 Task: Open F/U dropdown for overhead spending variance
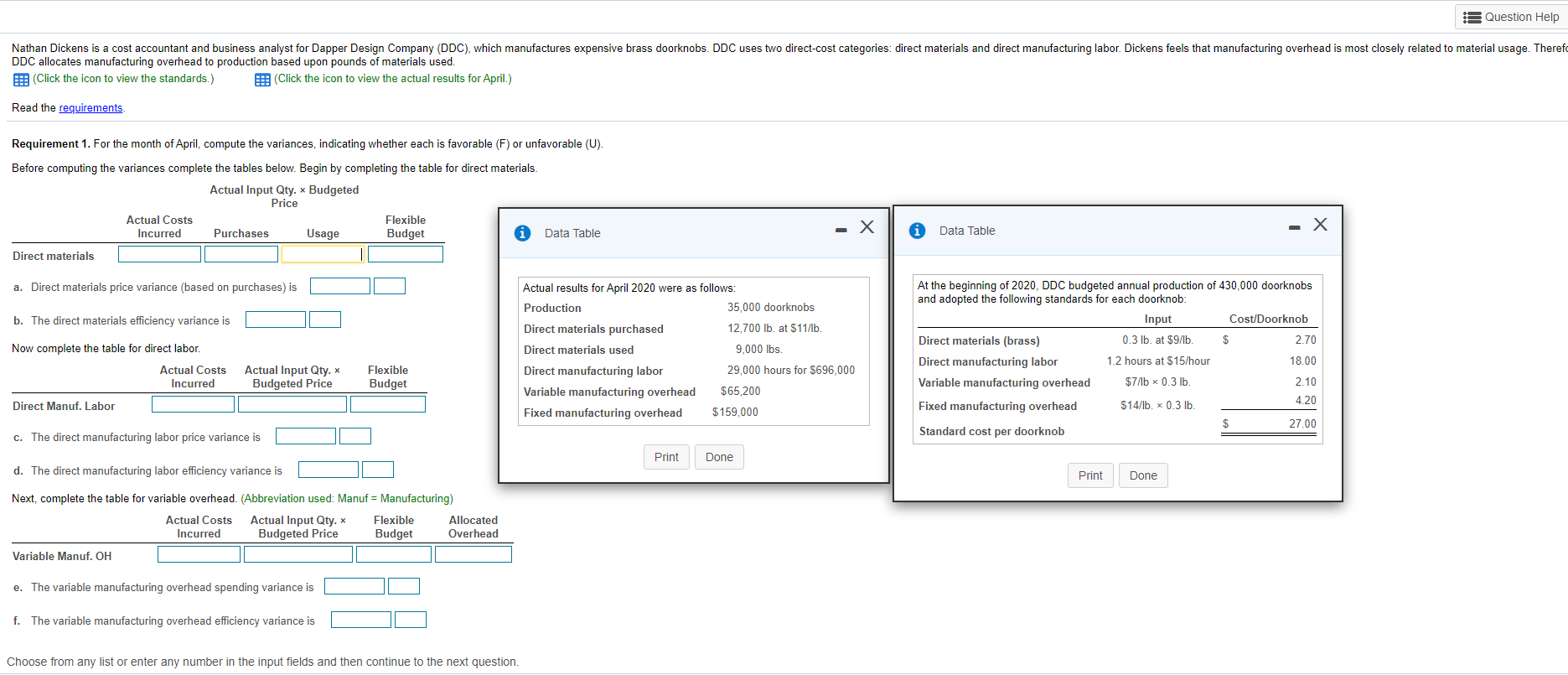coord(404,586)
